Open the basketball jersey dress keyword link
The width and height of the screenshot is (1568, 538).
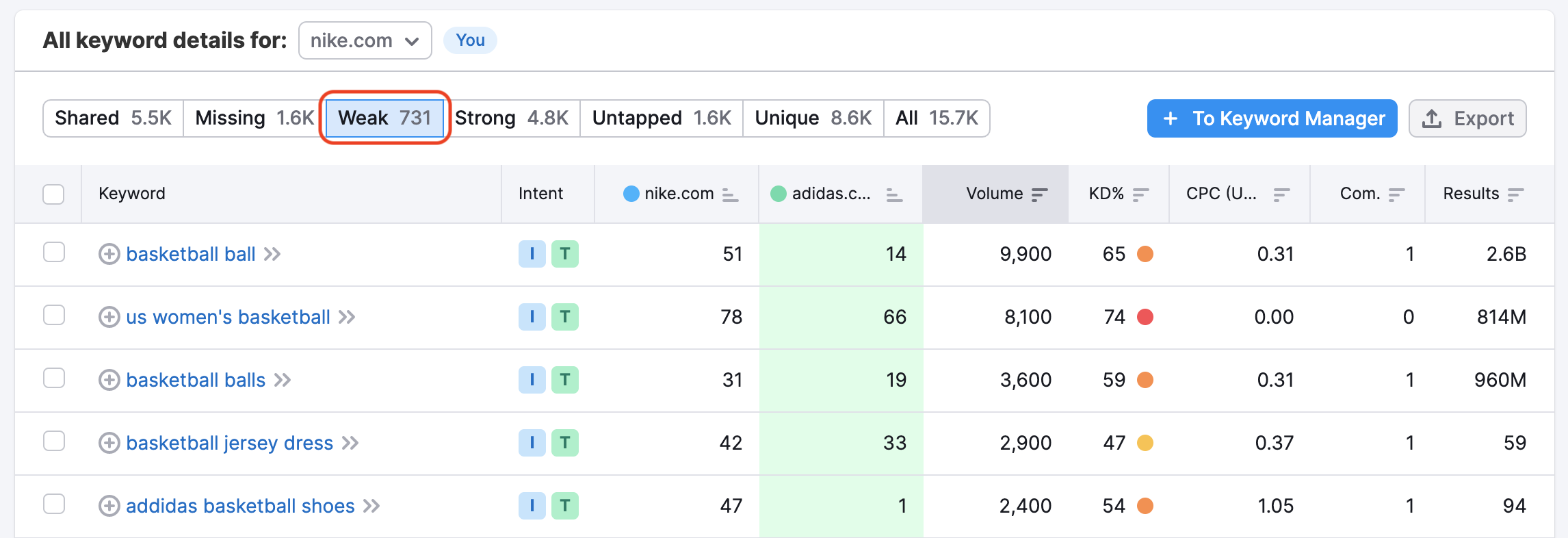(x=229, y=443)
